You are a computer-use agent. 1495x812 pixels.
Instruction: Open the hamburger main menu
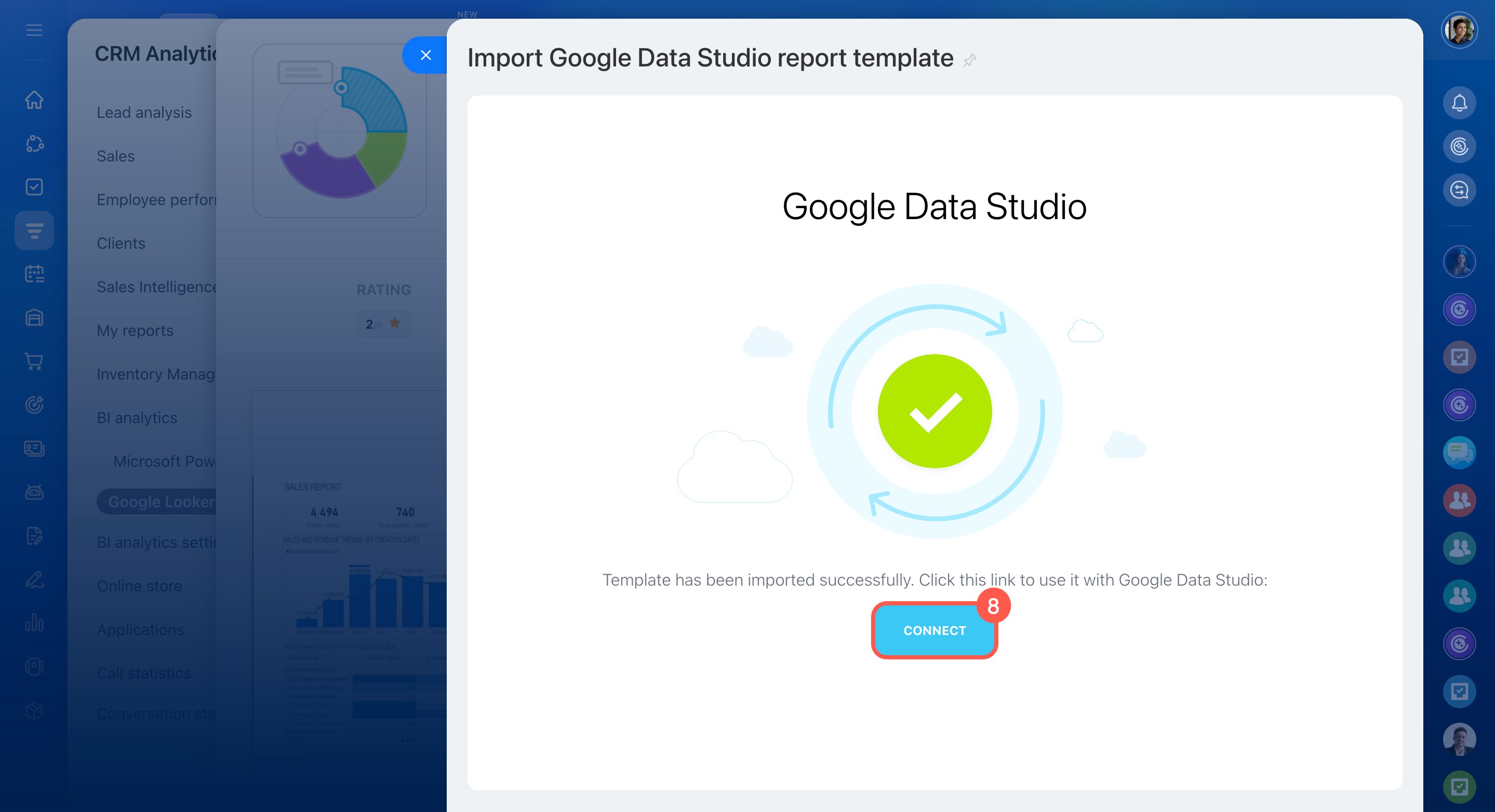34,30
